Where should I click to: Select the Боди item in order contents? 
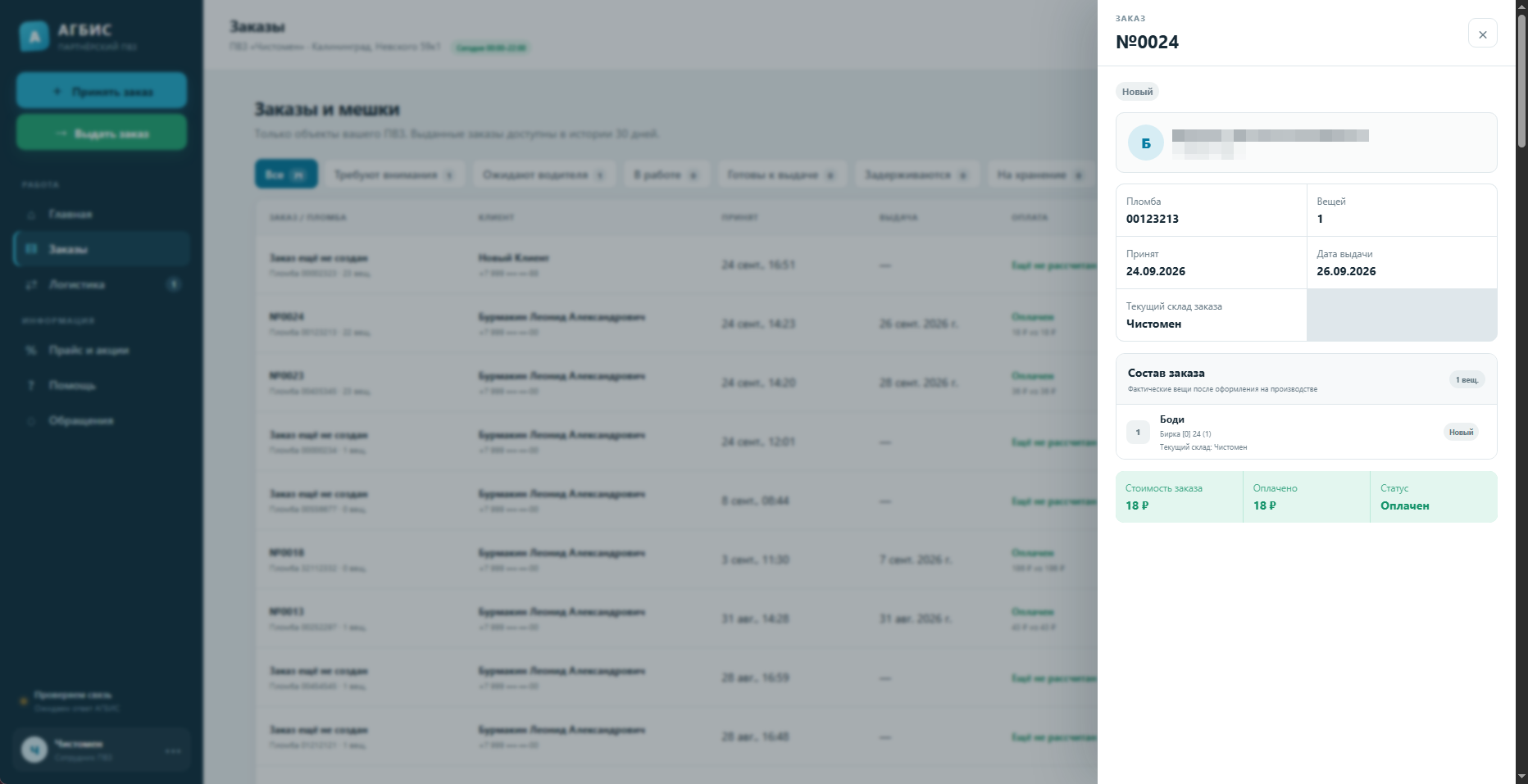1306,432
